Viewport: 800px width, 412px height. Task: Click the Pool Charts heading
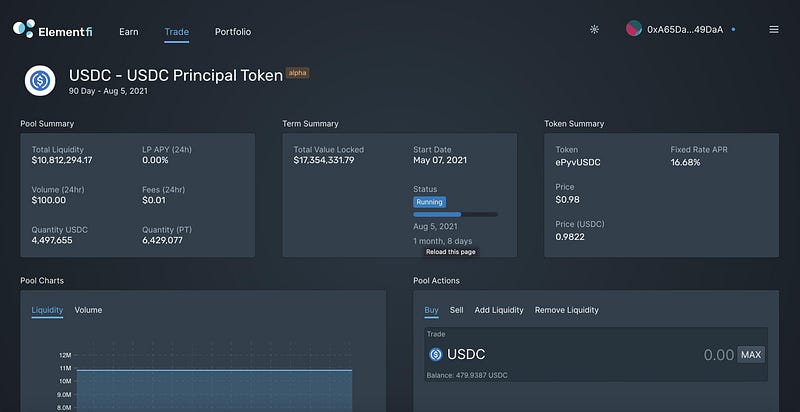[42, 281]
